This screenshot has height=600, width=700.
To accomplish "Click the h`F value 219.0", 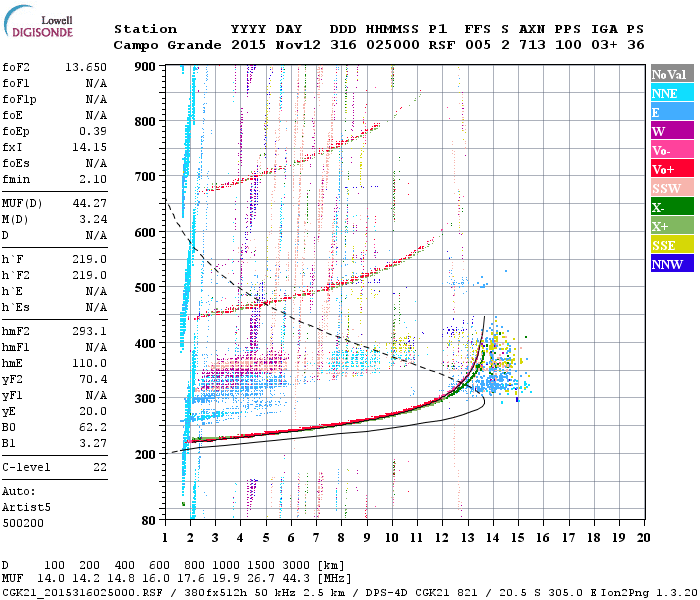I will (89, 259).
